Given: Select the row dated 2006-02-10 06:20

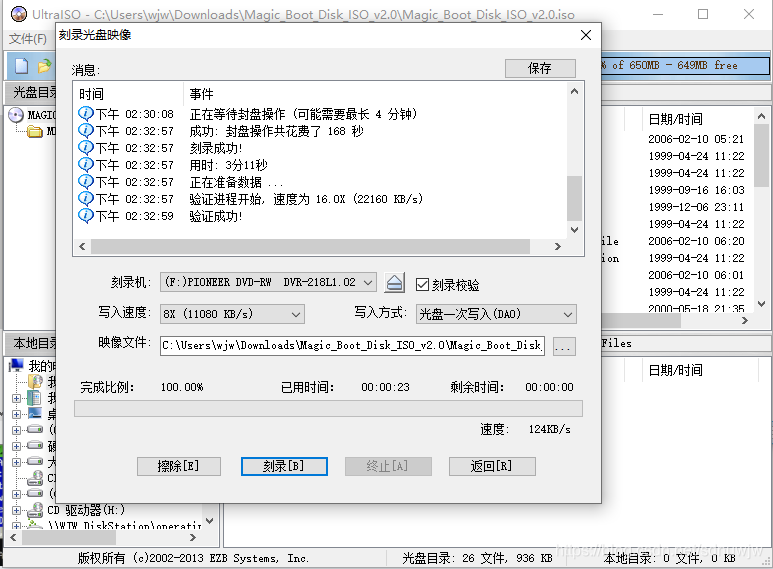Looking at the screenshot, I should pyautogui.click(x=696, y=241).
